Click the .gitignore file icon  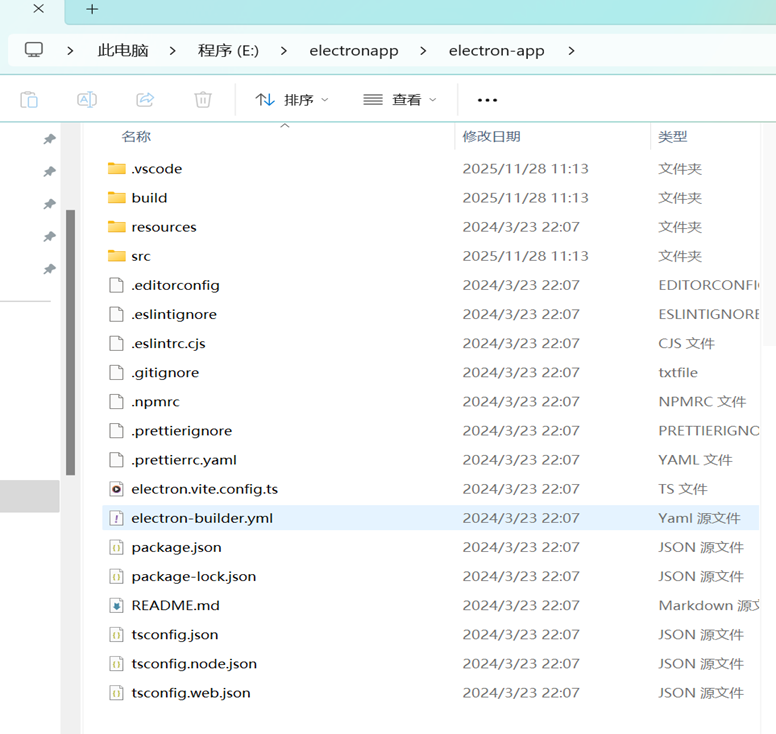click(x=116, y=372)
